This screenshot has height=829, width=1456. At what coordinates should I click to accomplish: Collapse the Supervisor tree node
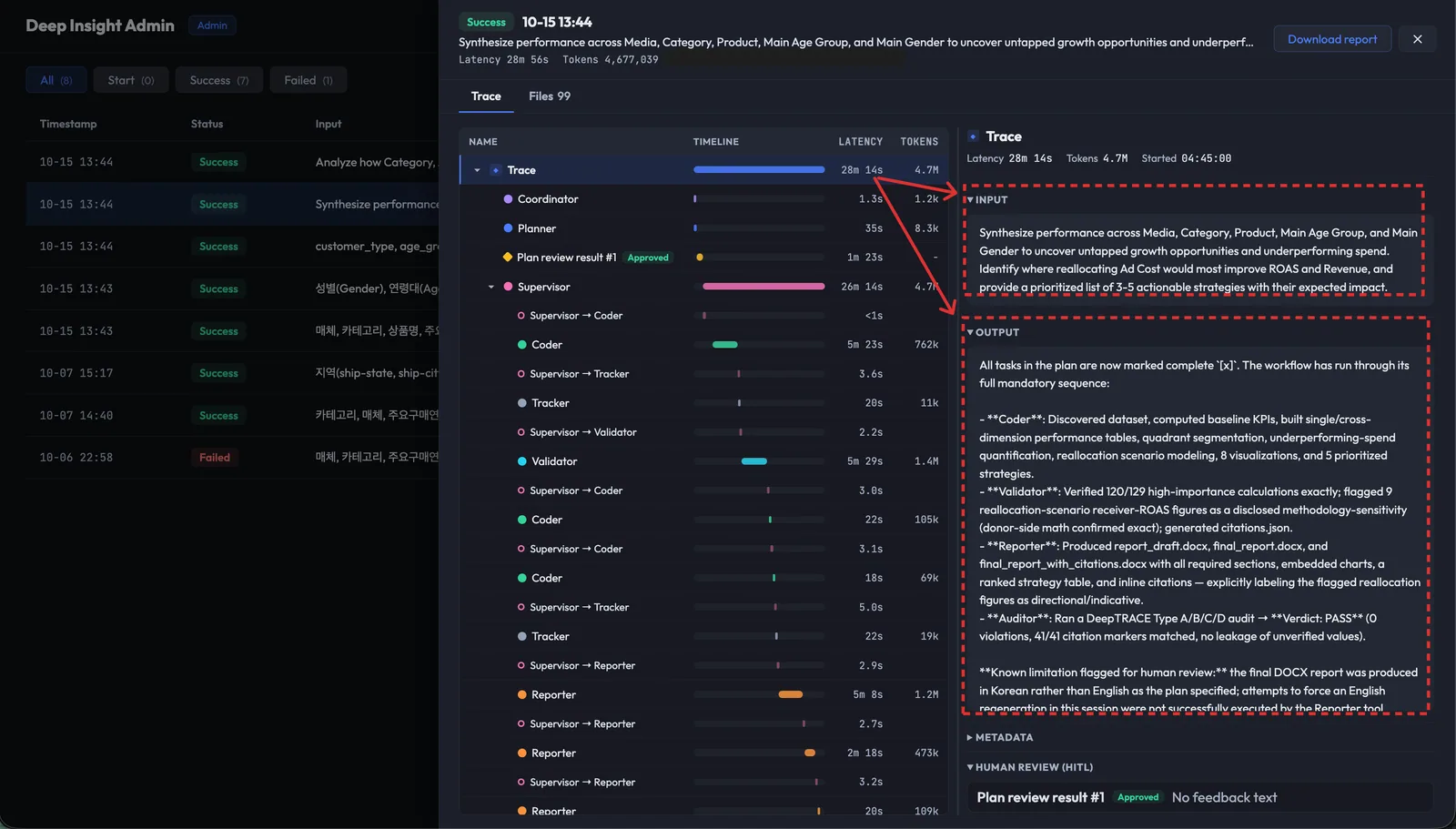tap(491, 287)
